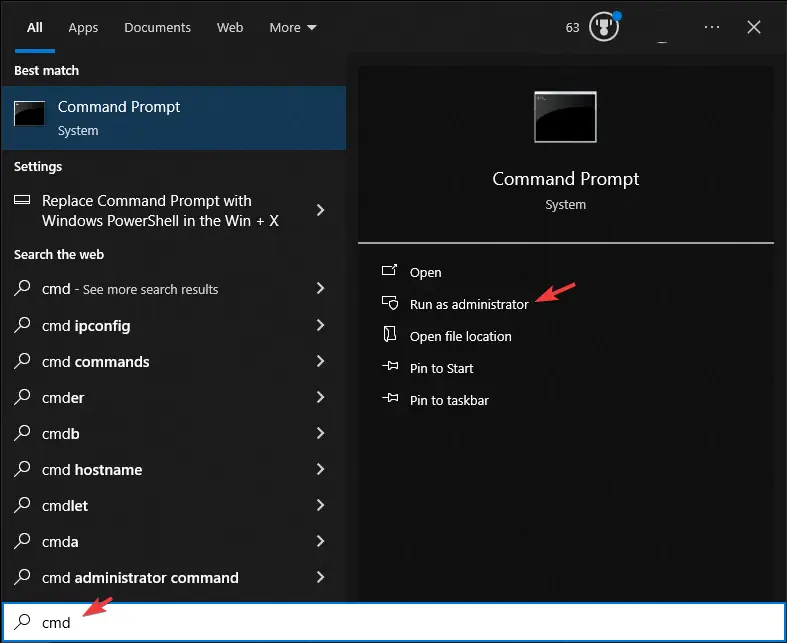
Task: Click the Microsoft Rewards trophy icon
Action: click(604, 27)
